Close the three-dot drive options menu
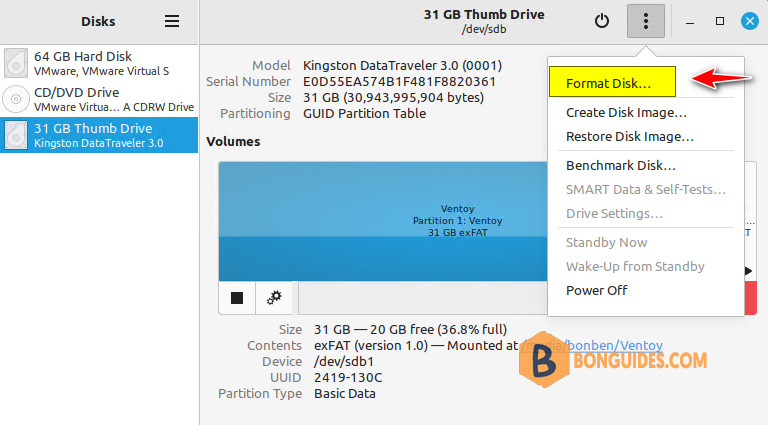 (x=646, y=21)
